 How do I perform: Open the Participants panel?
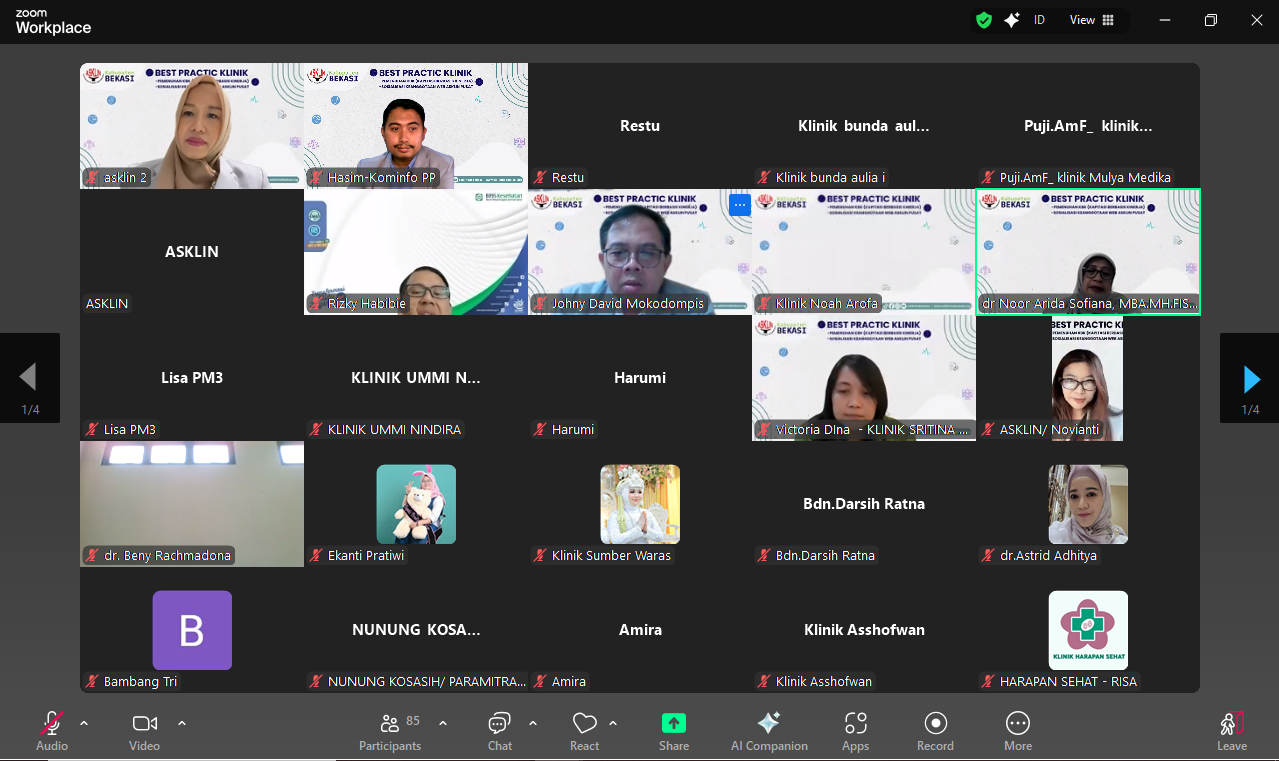[x=390, y=730]
